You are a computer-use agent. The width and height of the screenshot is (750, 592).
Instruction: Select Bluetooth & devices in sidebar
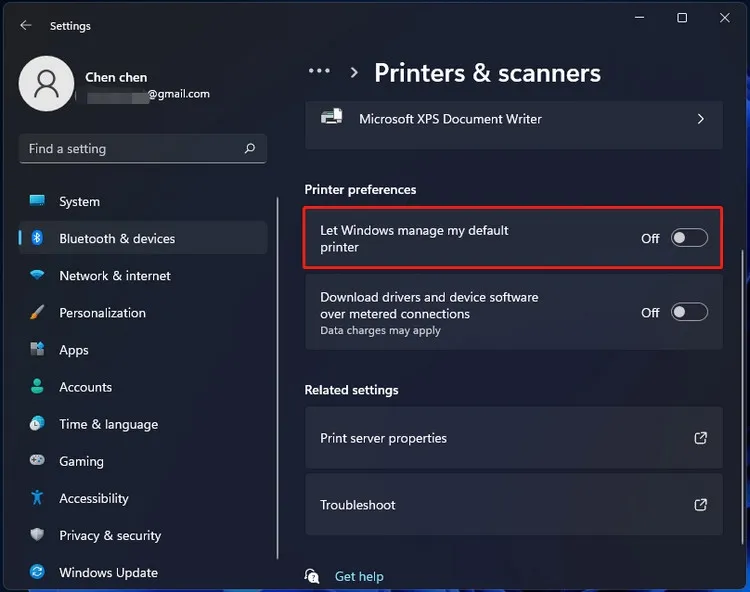tap(143, 238)
